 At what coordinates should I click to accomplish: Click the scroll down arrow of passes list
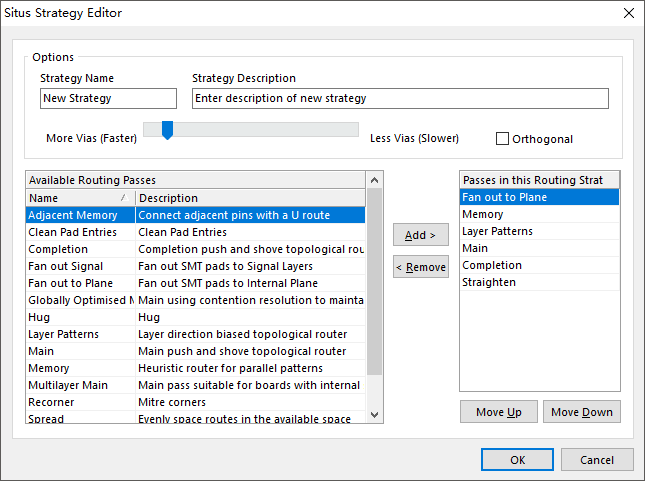(374, 415)
